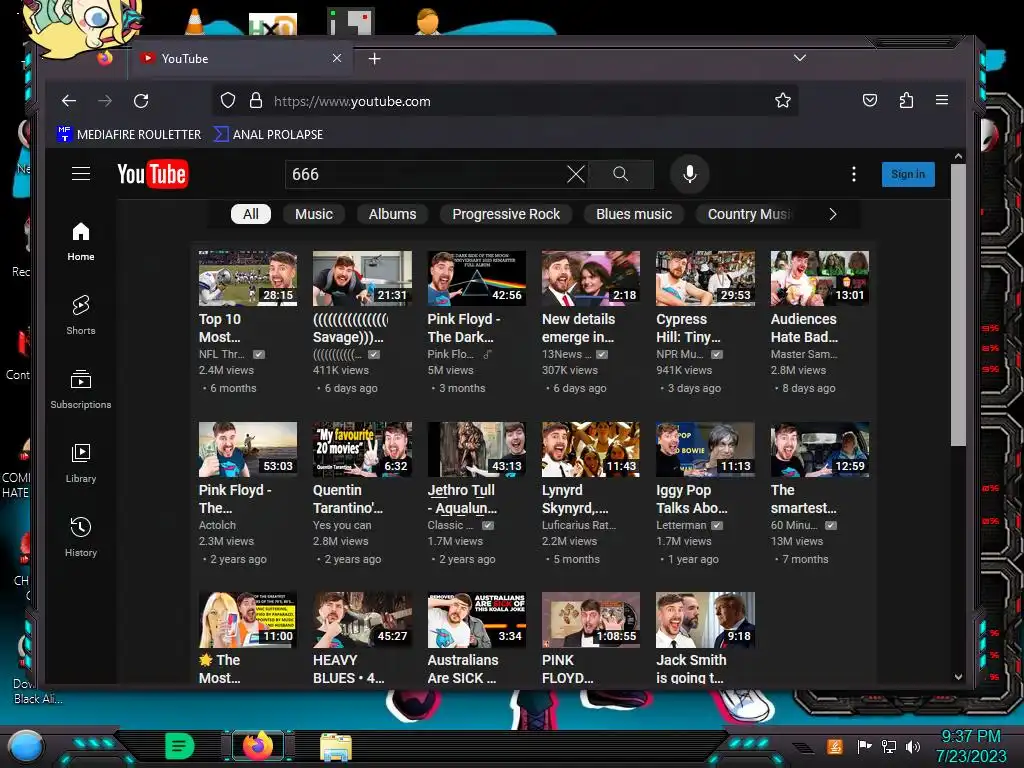Click the page vertical scrollbar thumb
The image size is (1024, 768).
click(x=958, y=304)
